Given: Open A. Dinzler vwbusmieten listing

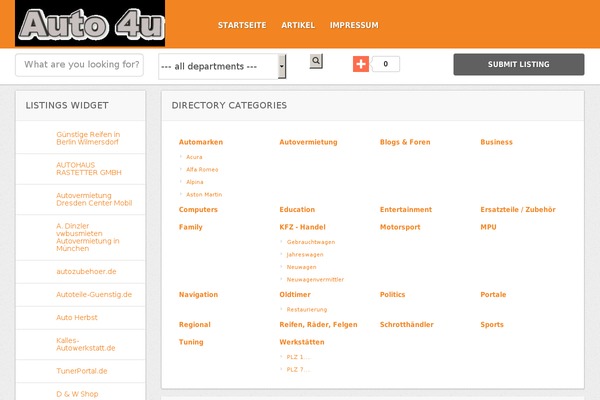Looking at the screenshot, I should tap(88, 237).
